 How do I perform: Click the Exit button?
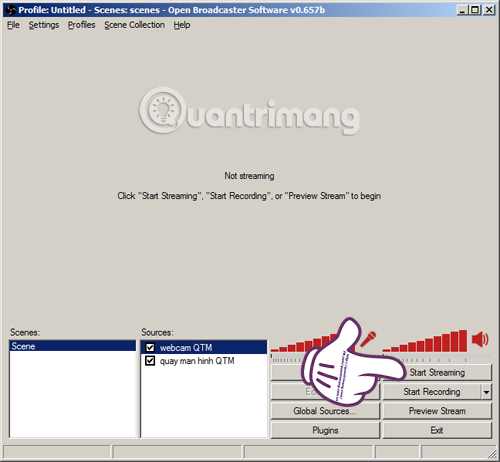[x=437, y=430]
